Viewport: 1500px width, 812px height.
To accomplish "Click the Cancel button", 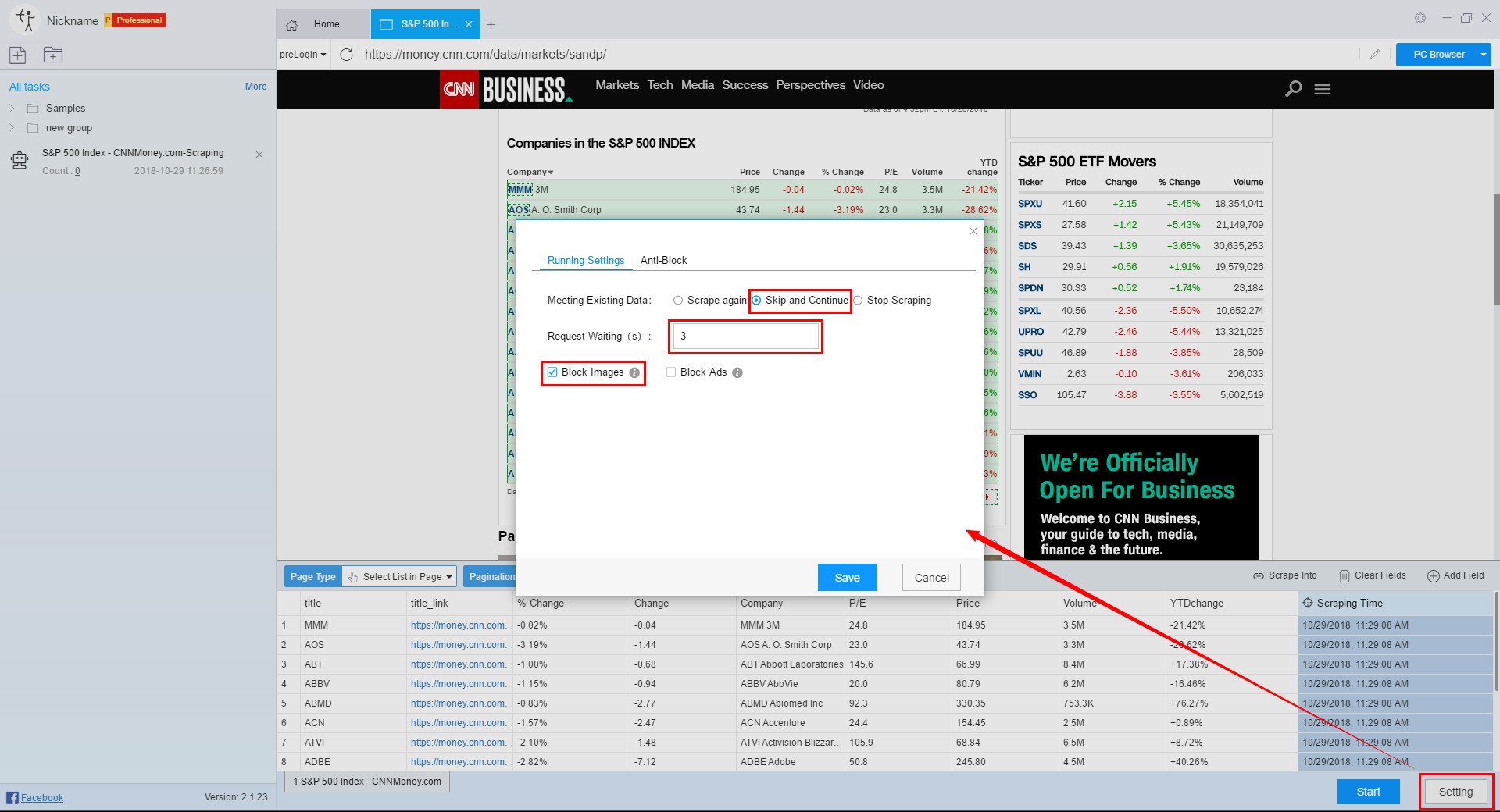I will (x=932, y=578).
